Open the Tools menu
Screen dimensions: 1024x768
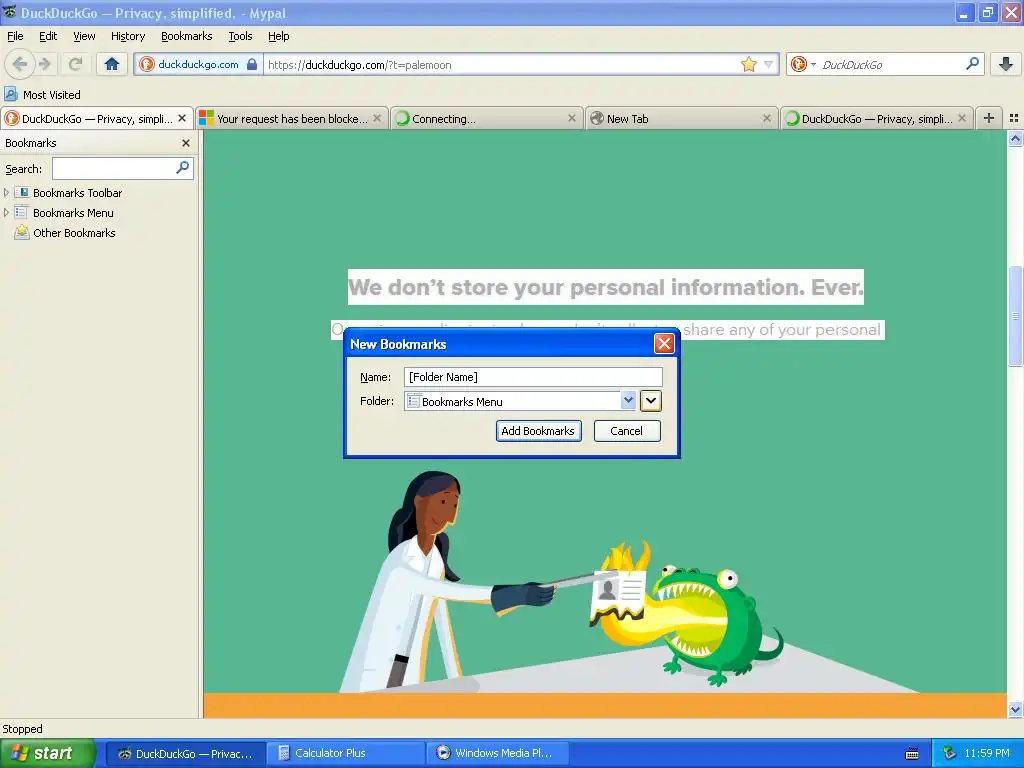coord(240,37)
